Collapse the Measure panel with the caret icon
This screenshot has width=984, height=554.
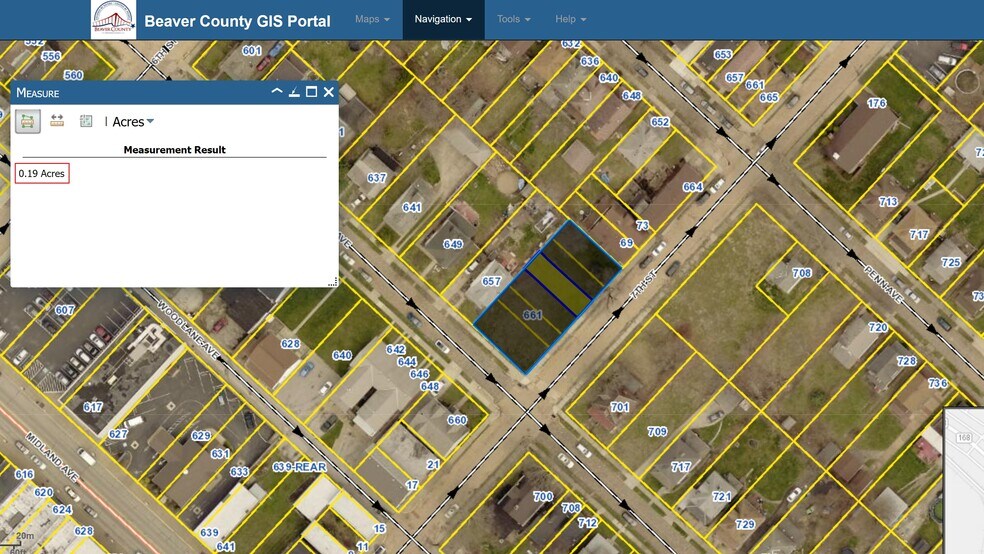pyautogui.click(x=277, y=92)
